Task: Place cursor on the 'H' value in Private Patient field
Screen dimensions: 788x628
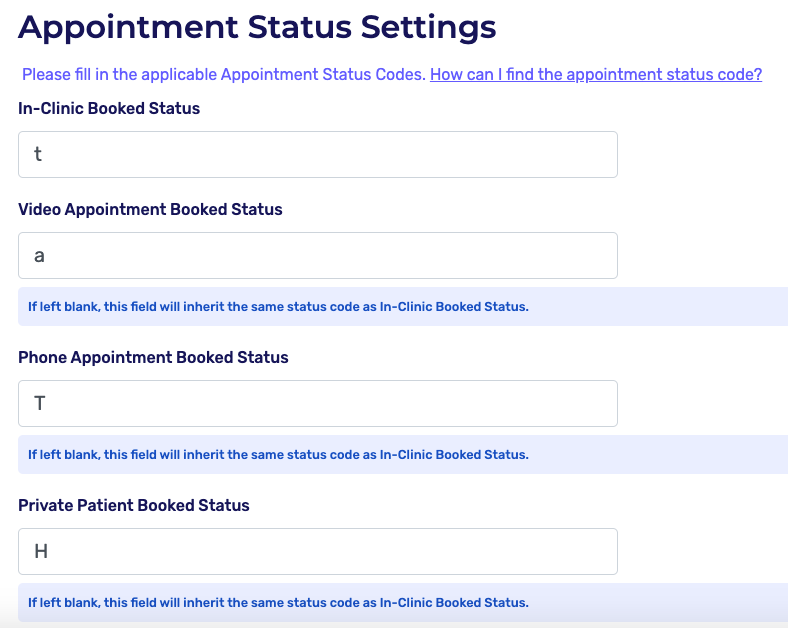Action: 41,551
